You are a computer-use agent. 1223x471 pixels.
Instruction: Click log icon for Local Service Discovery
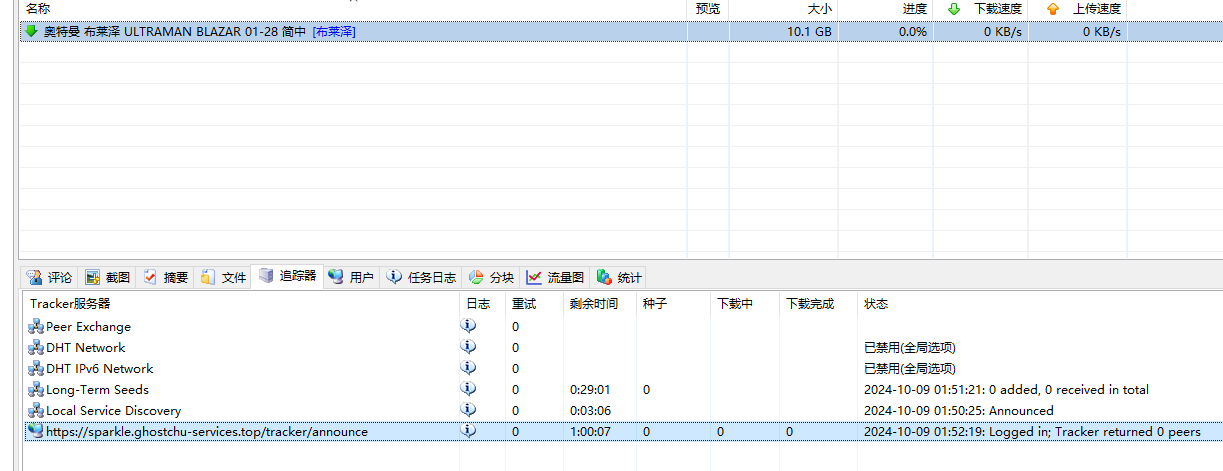pyautogui.click(x=468, y=410)
